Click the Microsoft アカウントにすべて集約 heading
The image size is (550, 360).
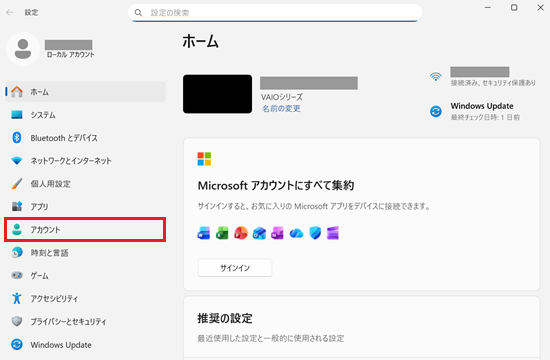[x=276, y=185]
